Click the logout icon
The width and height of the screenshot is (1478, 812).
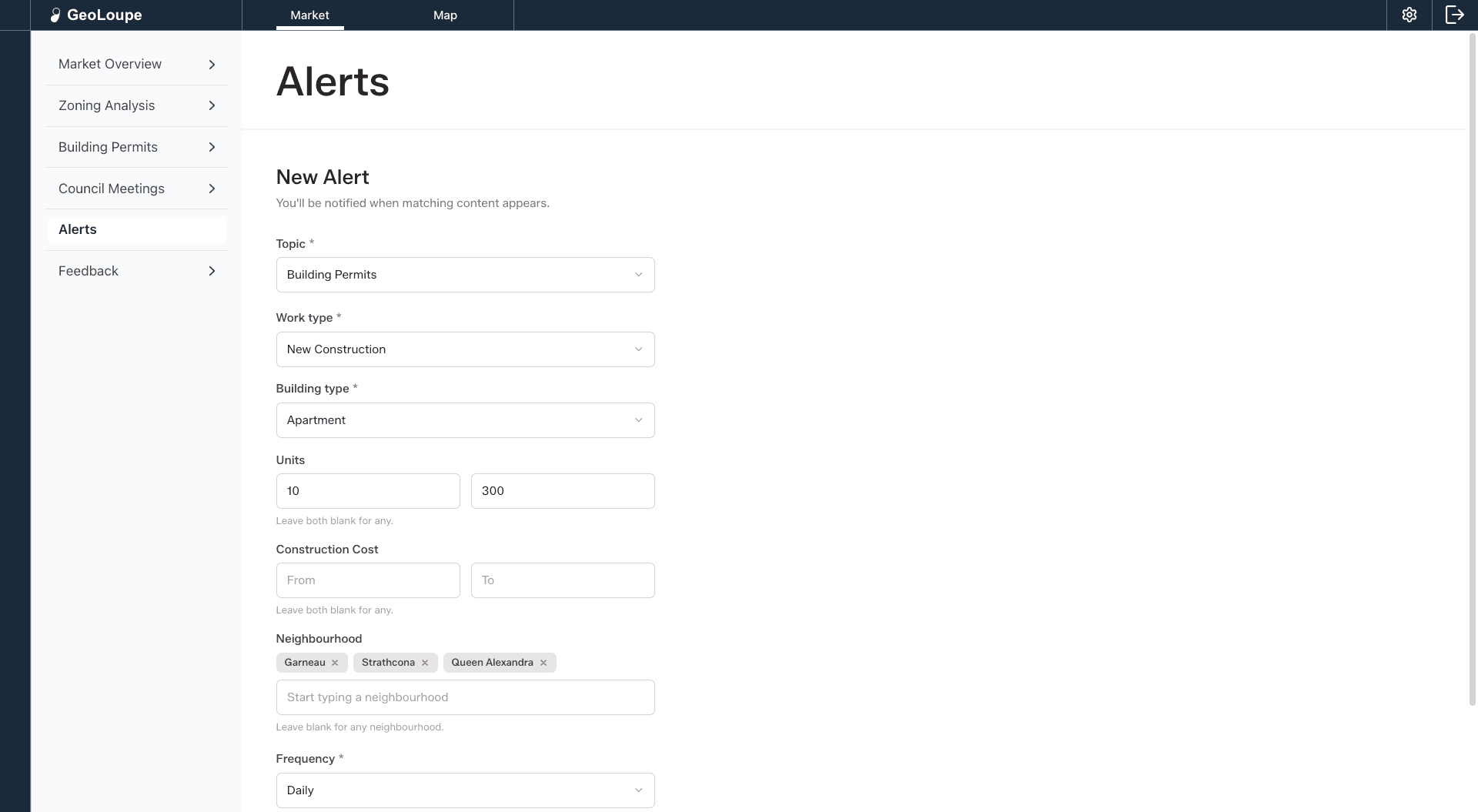[x=1455, y=15]
